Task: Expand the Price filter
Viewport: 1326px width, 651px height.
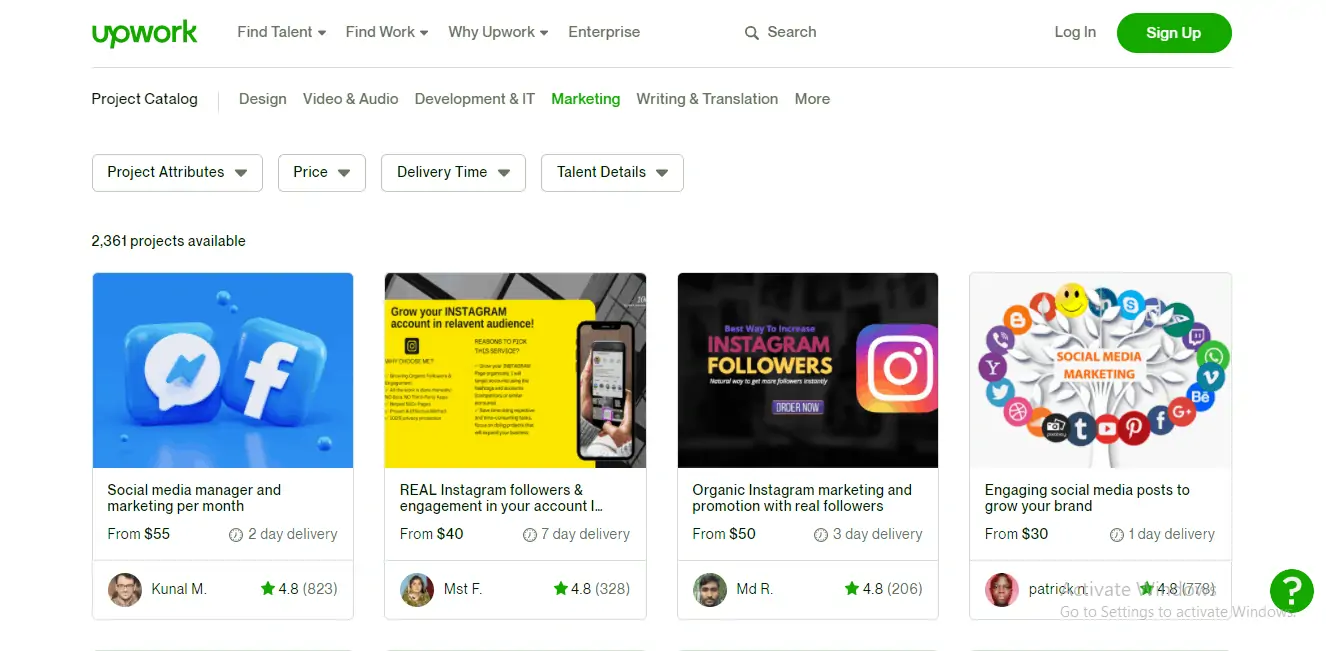Action: (321, 172)
